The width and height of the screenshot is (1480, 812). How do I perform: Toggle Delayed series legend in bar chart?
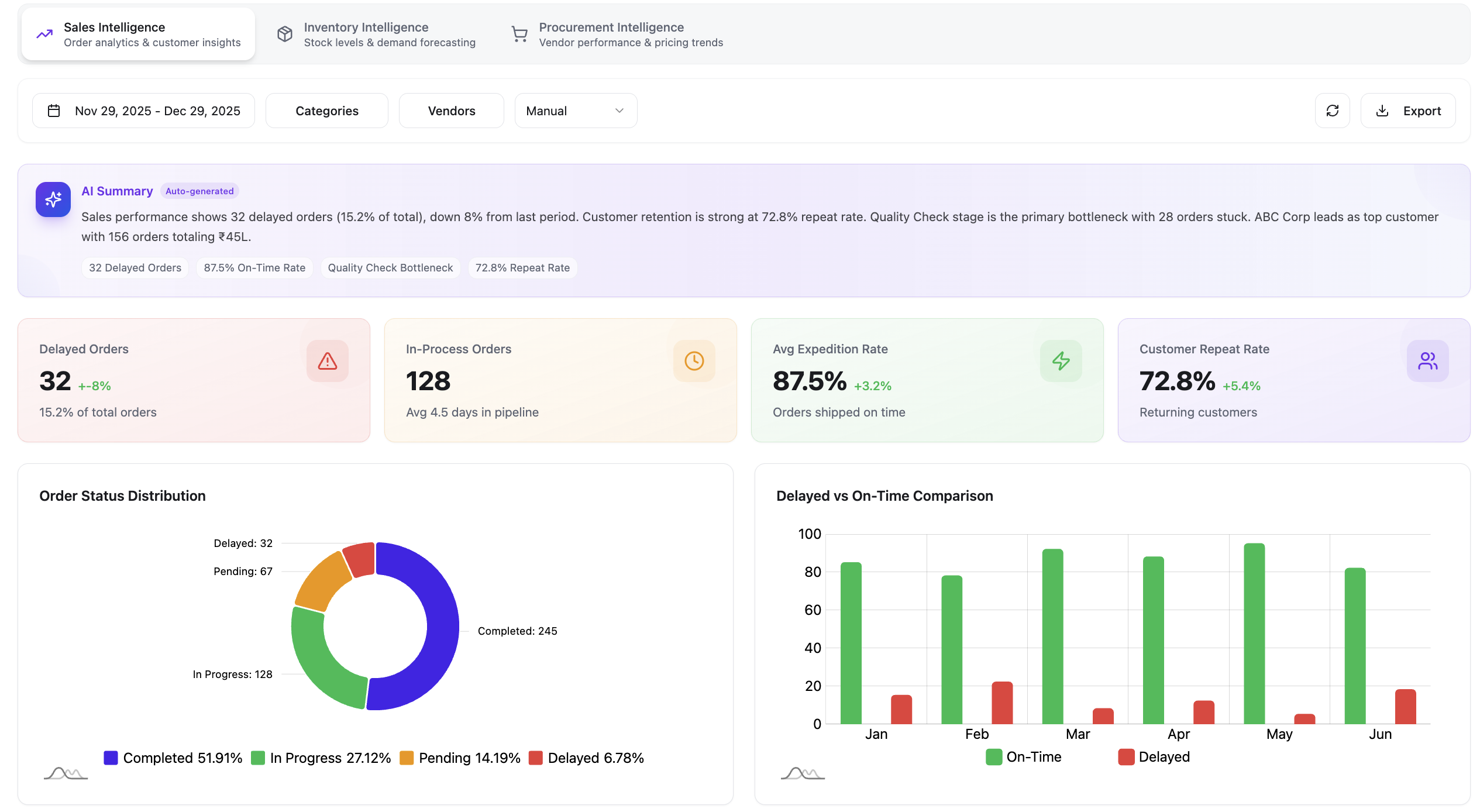coord(1126,757)
